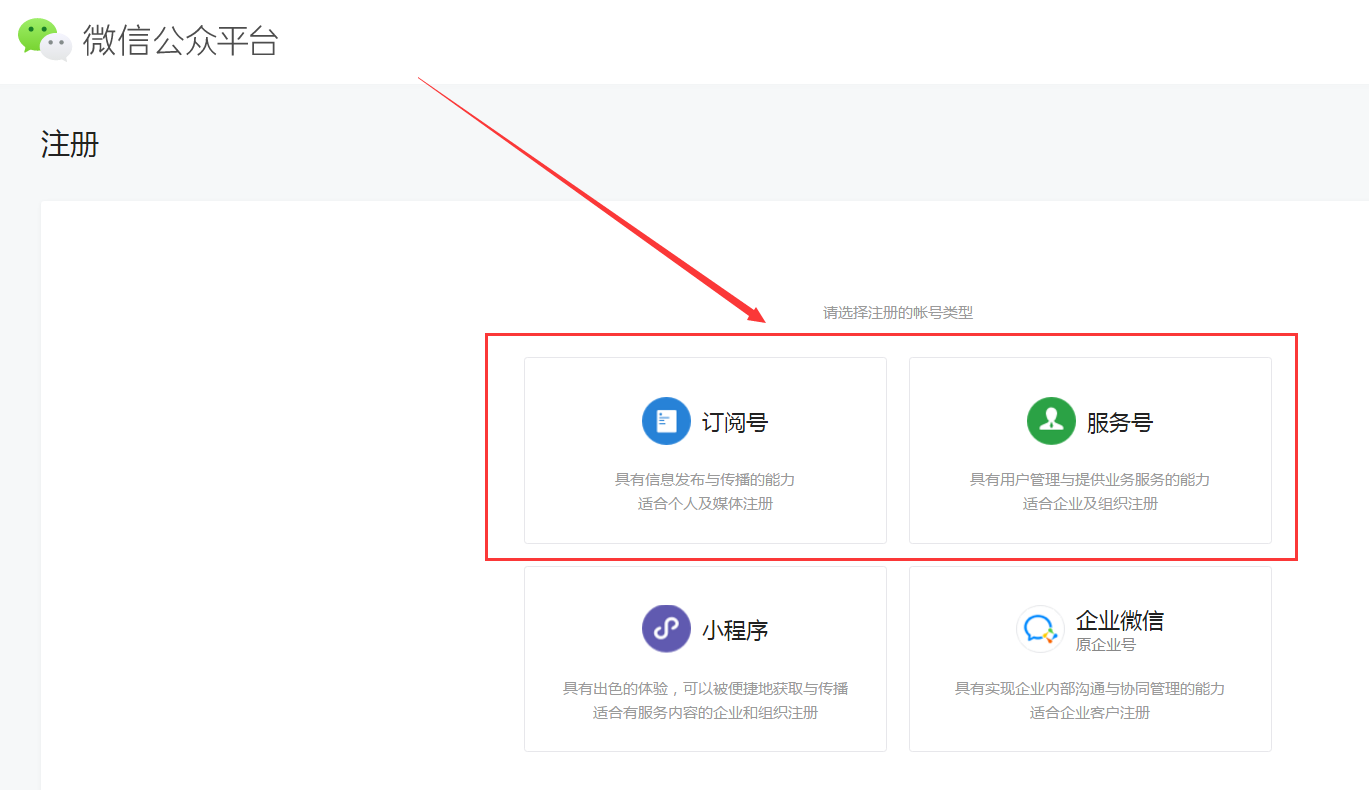Click the blue 订阅号 icon
Image resolution: width=1369 pixels, height=790 pixels.
[666, 421]
